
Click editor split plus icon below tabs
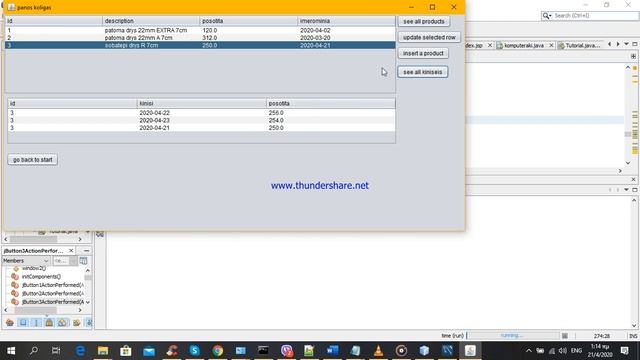(633, 56)
